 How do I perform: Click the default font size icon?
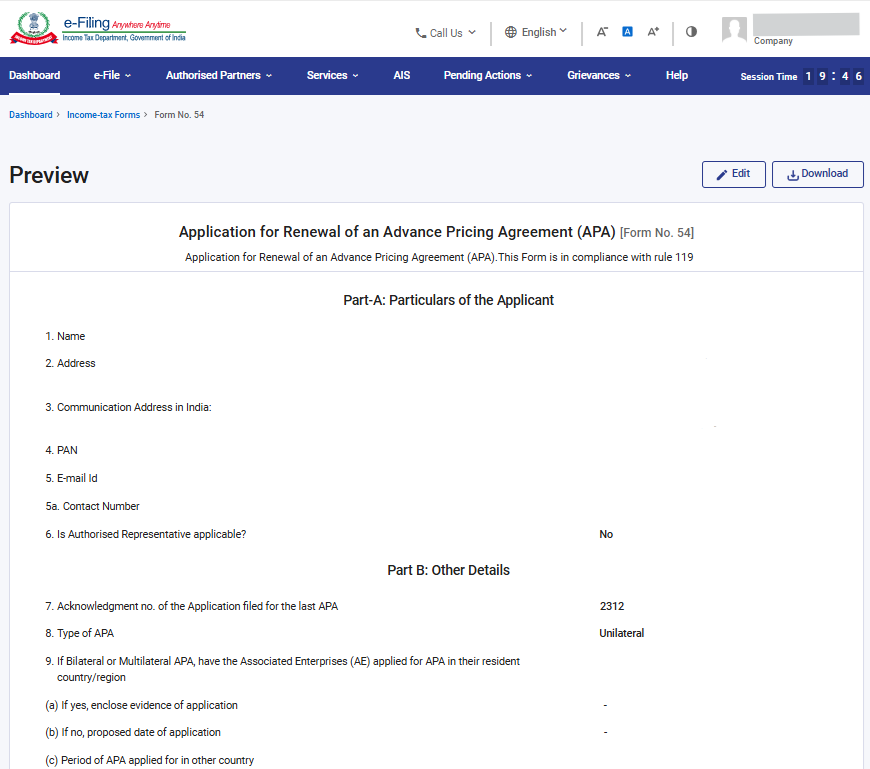pos(627,31)
